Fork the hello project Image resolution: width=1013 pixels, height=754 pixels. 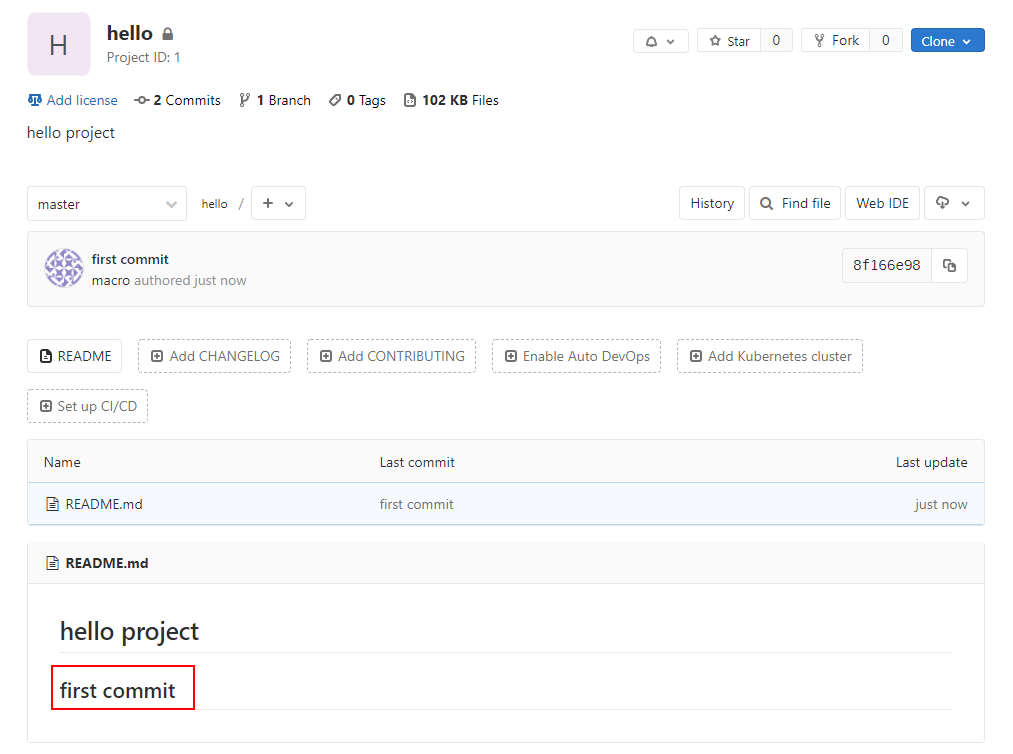[835, 41]
